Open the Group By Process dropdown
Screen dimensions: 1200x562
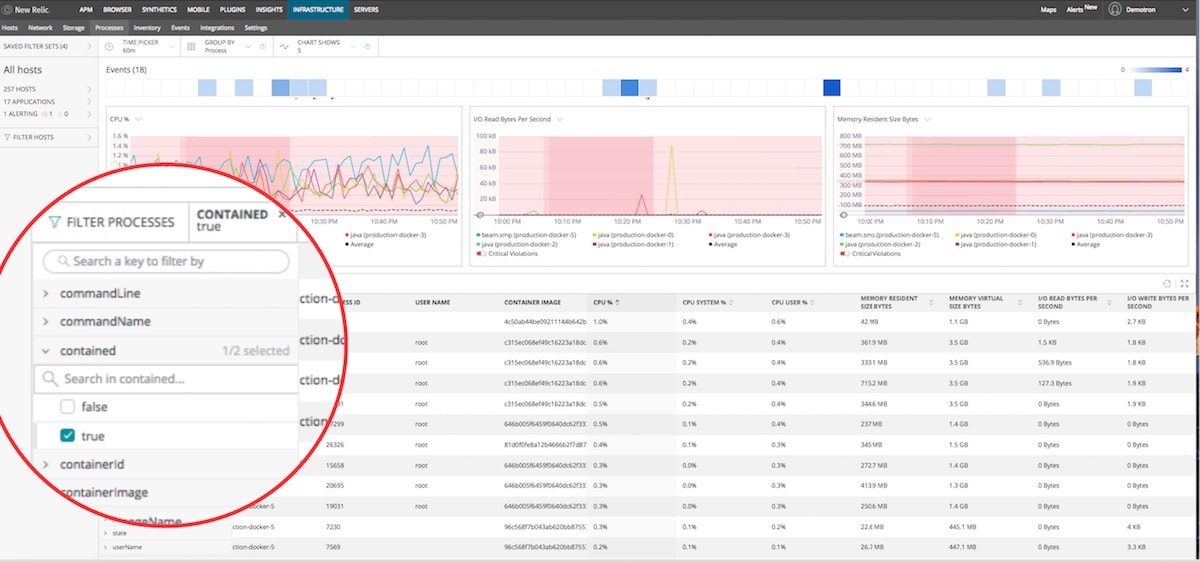click(248, 46)
